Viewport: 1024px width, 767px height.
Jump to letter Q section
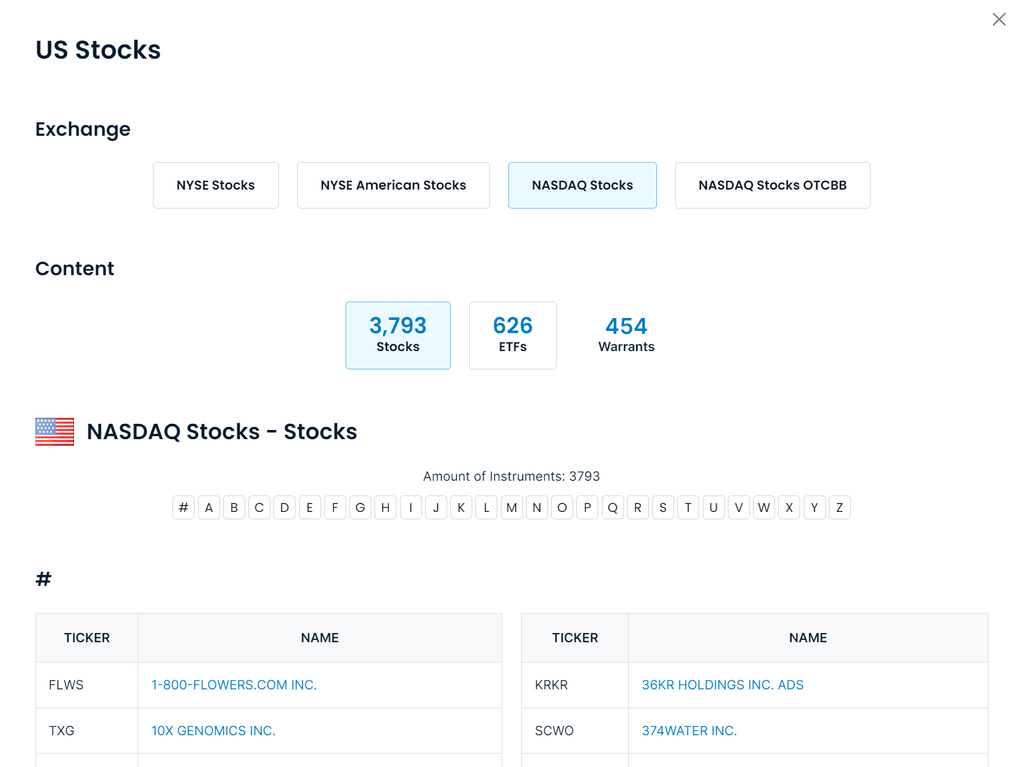coord(612,508)
